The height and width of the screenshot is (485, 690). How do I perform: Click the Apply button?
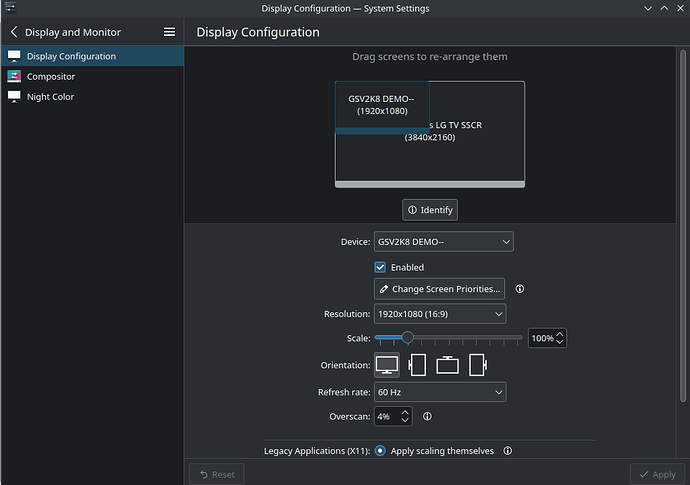657,474
